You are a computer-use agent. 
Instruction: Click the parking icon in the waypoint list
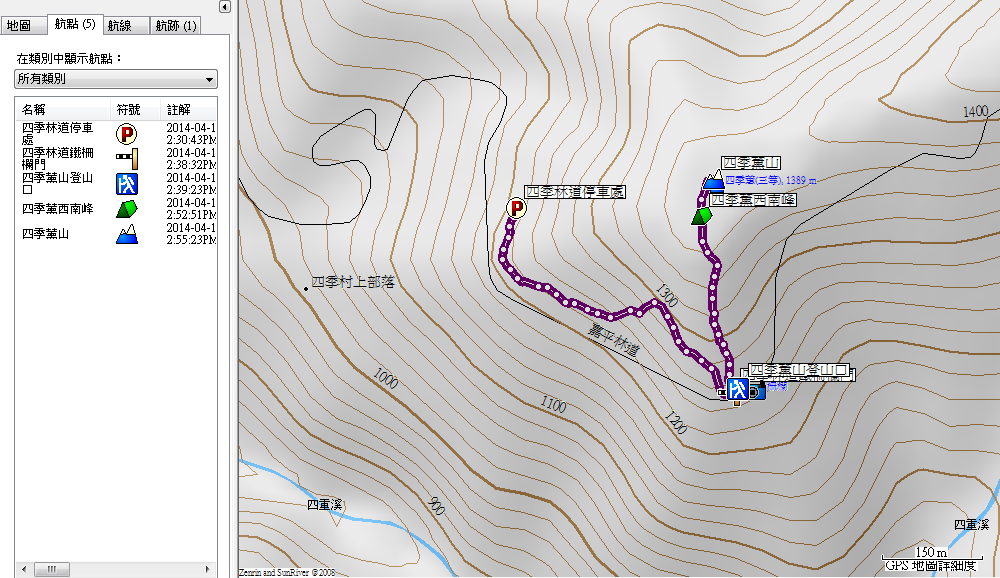point(127,134)
